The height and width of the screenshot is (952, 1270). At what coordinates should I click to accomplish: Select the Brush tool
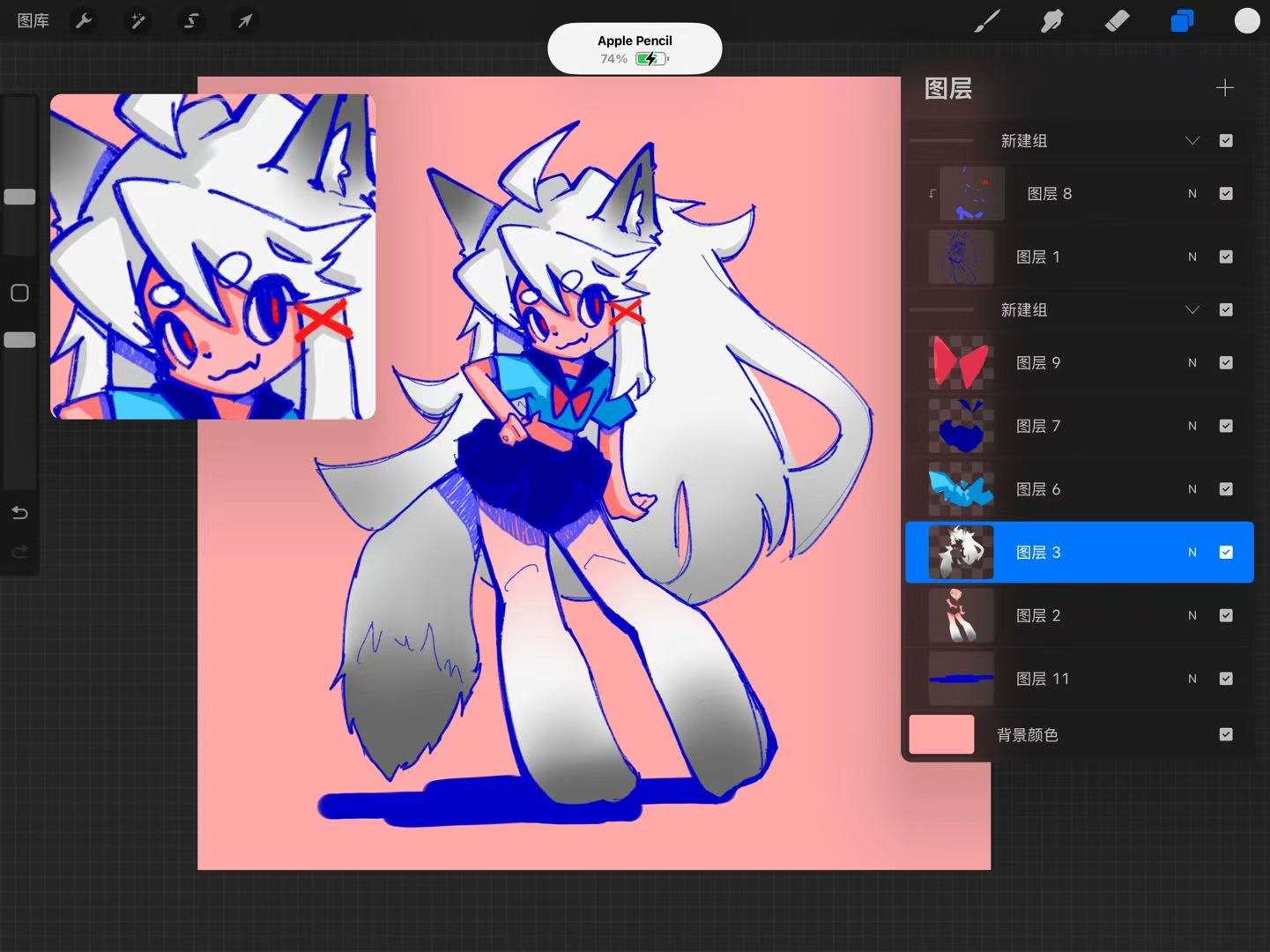pyautogui.click(x=987, y=20)
